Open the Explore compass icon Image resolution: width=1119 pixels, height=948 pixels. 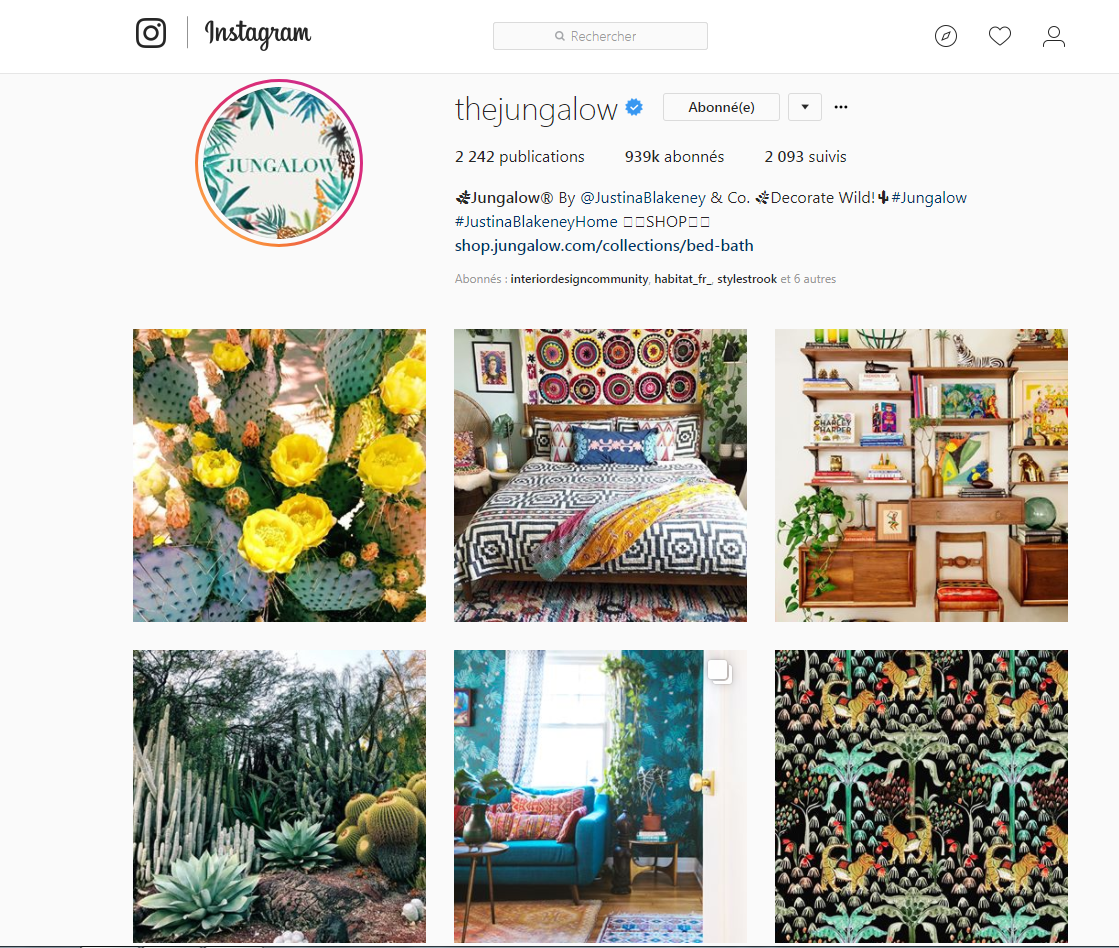tap(946, 36)
